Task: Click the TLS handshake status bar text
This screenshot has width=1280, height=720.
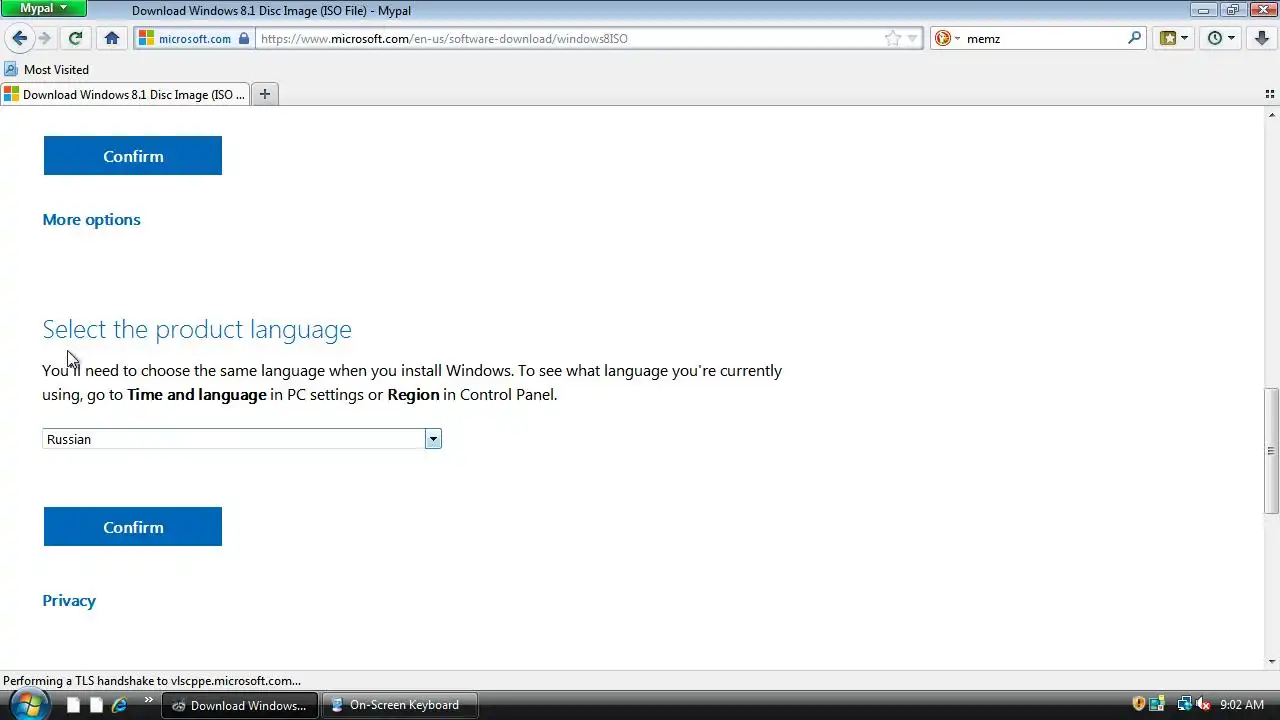Action: click(152, 680)
